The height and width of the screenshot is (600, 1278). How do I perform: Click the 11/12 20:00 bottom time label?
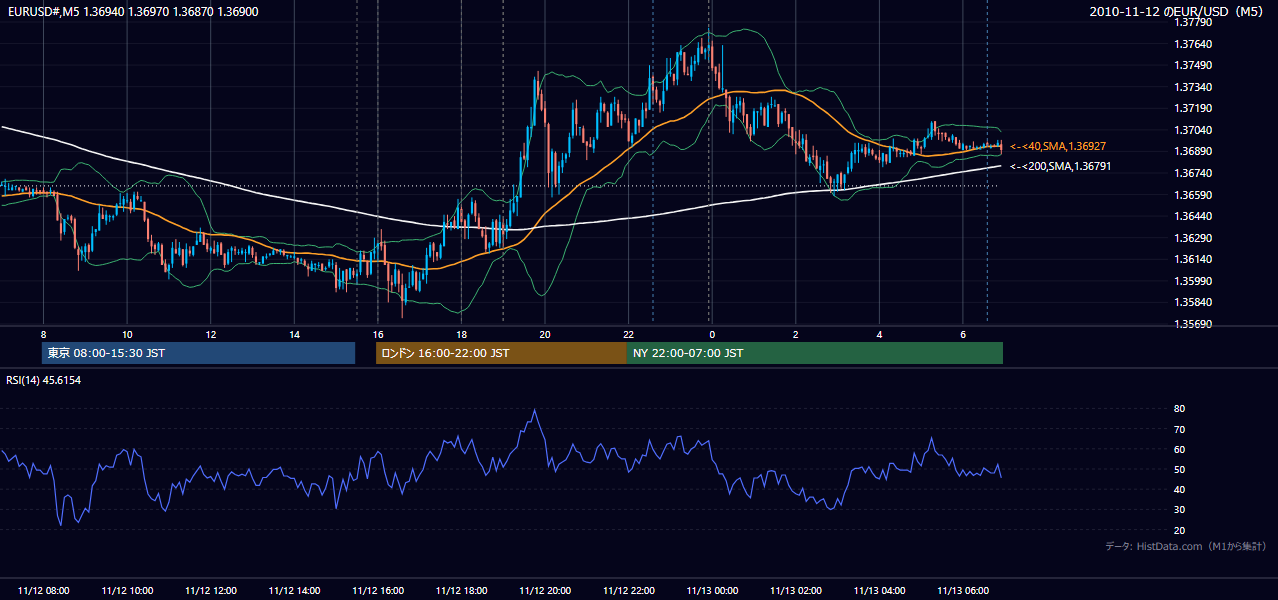tap(545, 591)
